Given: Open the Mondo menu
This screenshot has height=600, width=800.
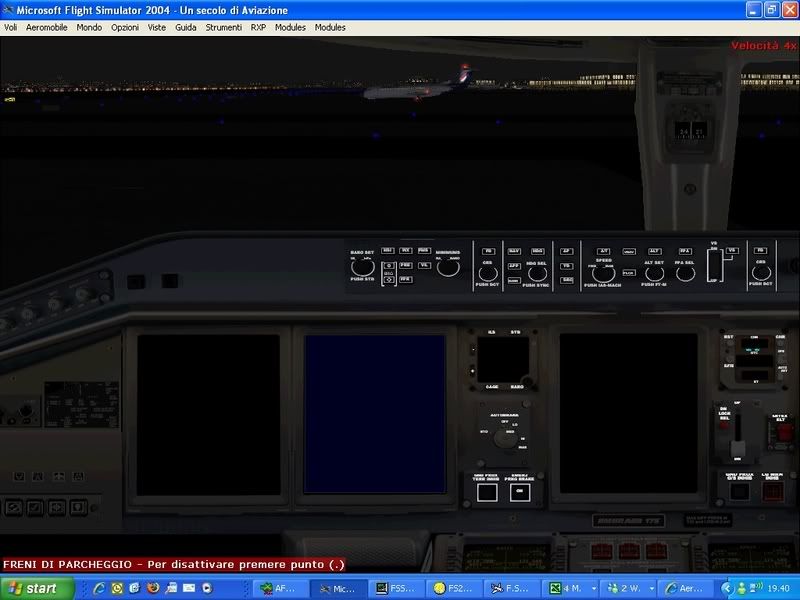Looking at the screenshot, I should click(x=89, y=28).
